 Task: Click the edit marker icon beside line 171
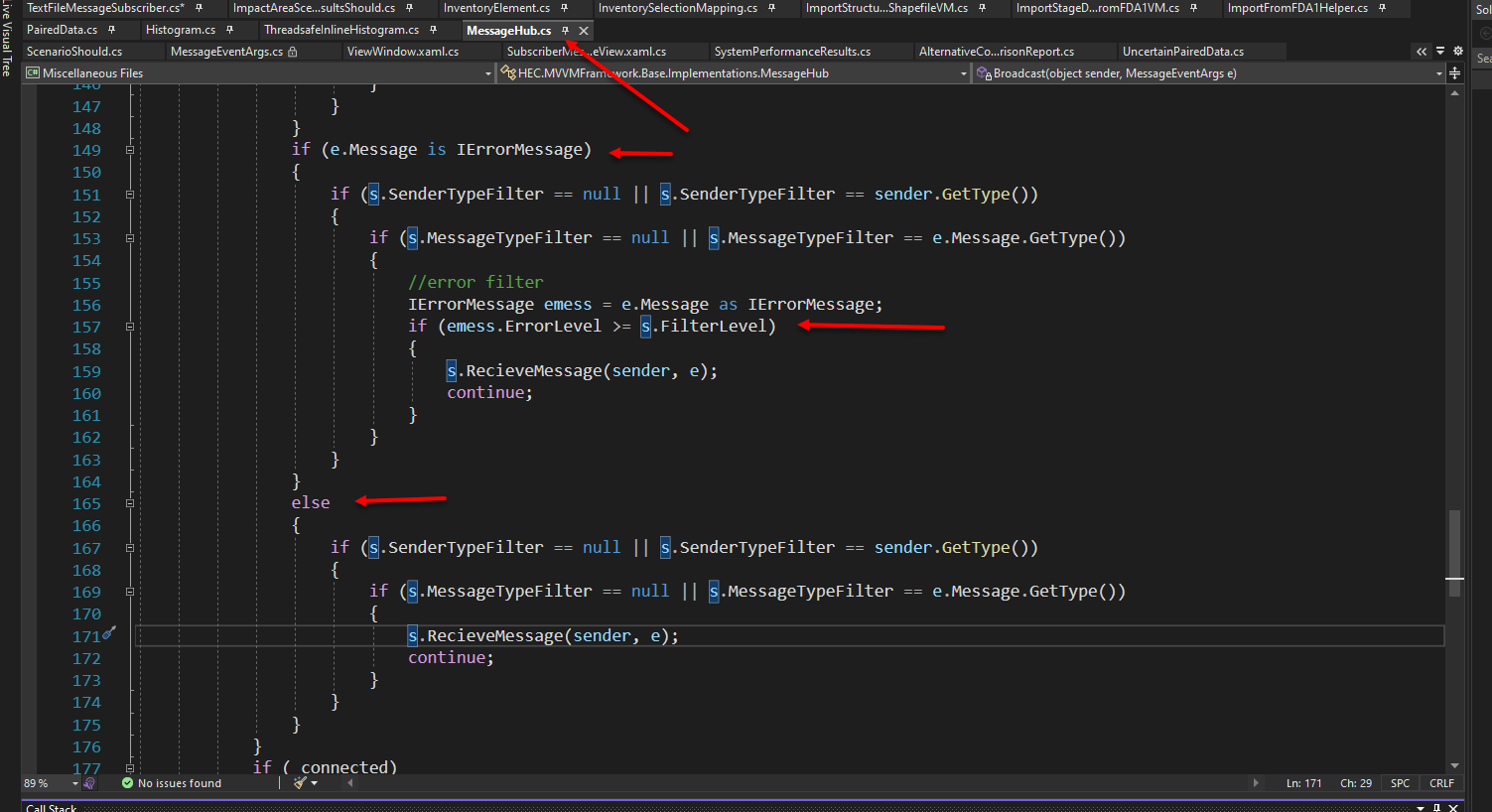[x=109, y=630]
